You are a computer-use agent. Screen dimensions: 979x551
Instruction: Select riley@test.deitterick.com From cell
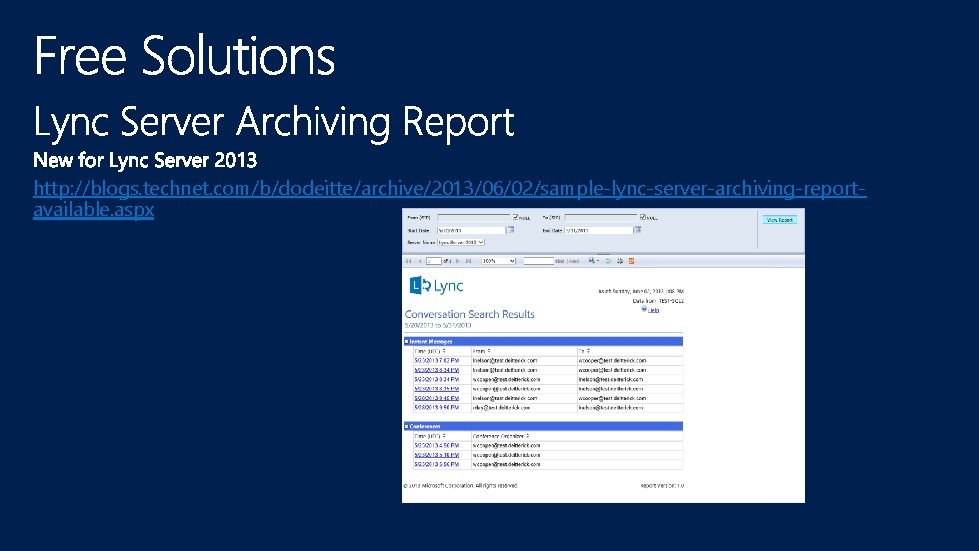click(501, 407)
